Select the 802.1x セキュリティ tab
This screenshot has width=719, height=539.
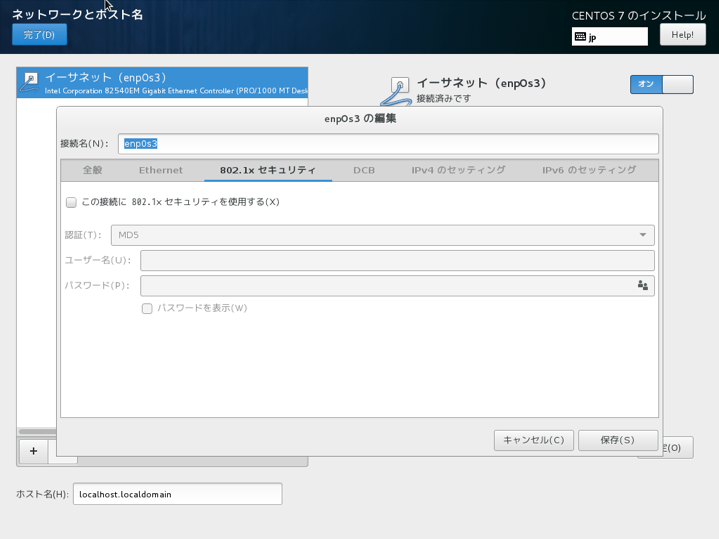(x=268, y=170)
